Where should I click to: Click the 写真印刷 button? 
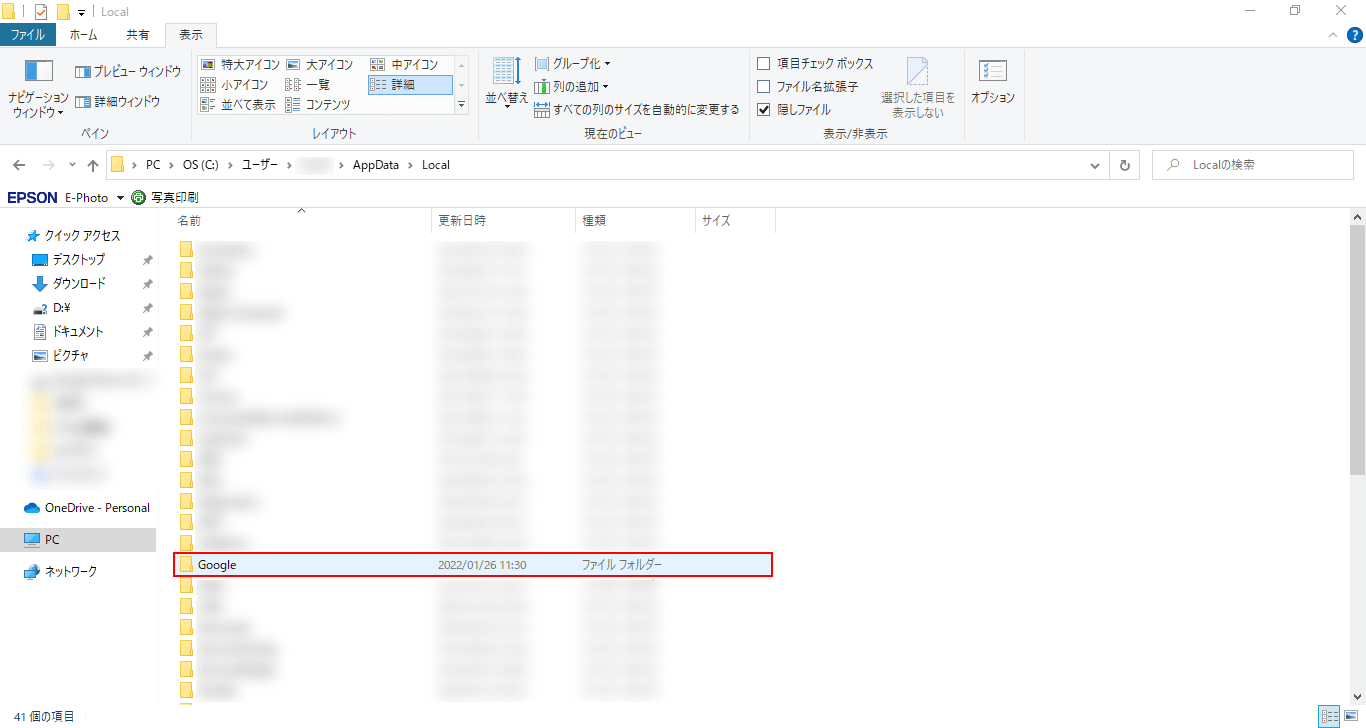coord(165,198)
